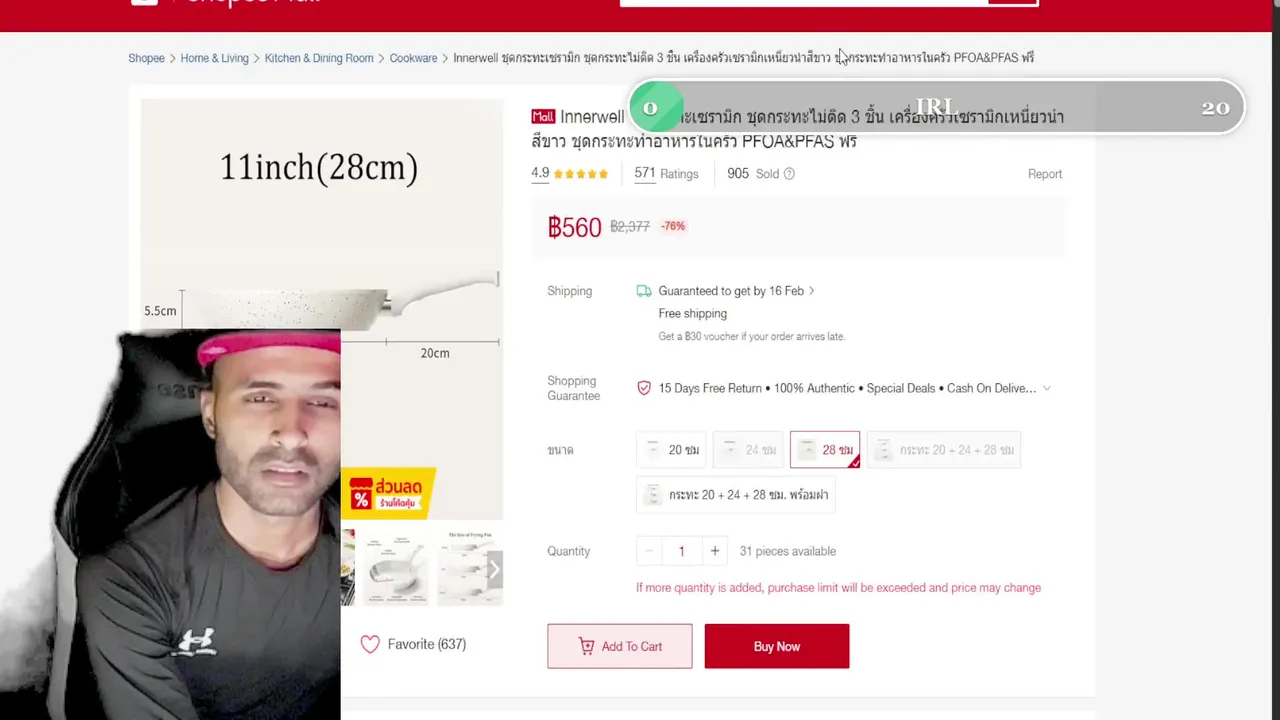
Task: Click the 0 to 20 progress slider bar
Action: pos(937,107)
